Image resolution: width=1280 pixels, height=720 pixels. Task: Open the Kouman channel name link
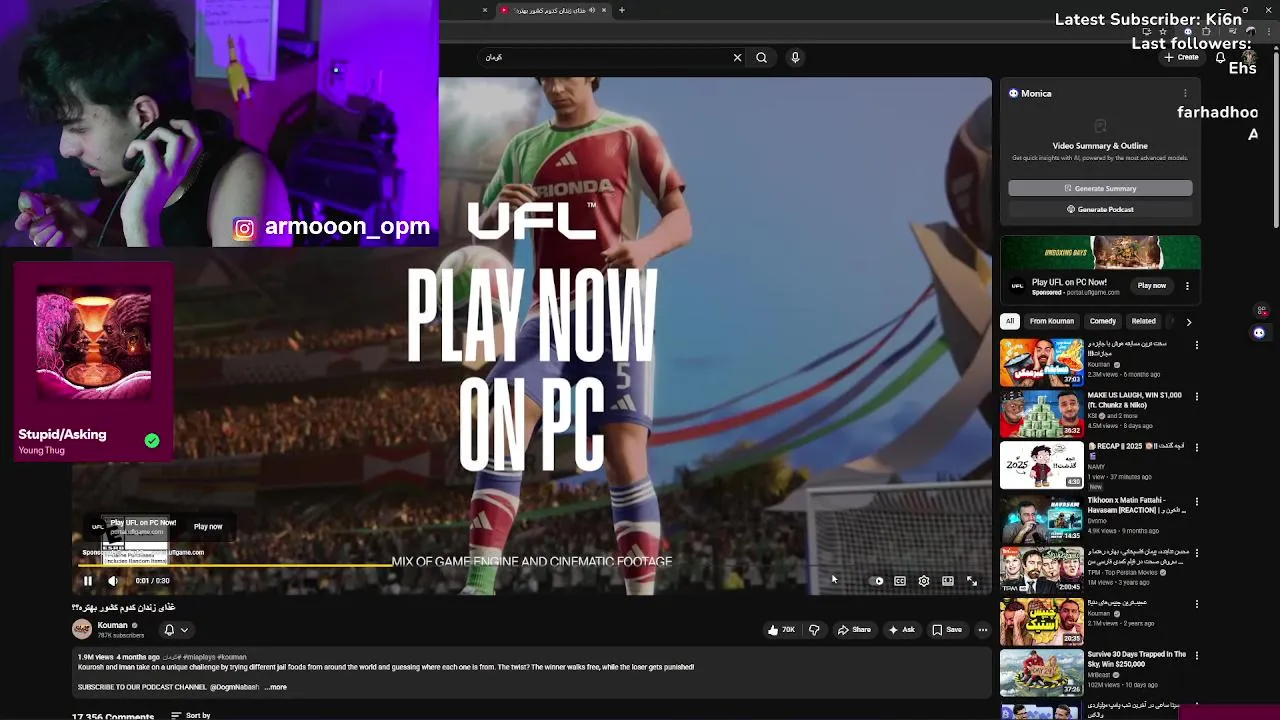click(112, 625)
